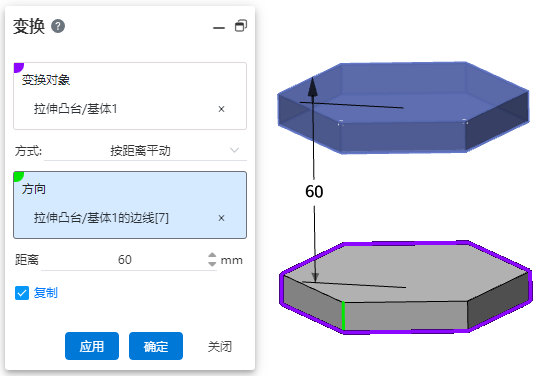Click the 60 dimension label in the viewport

314,191
